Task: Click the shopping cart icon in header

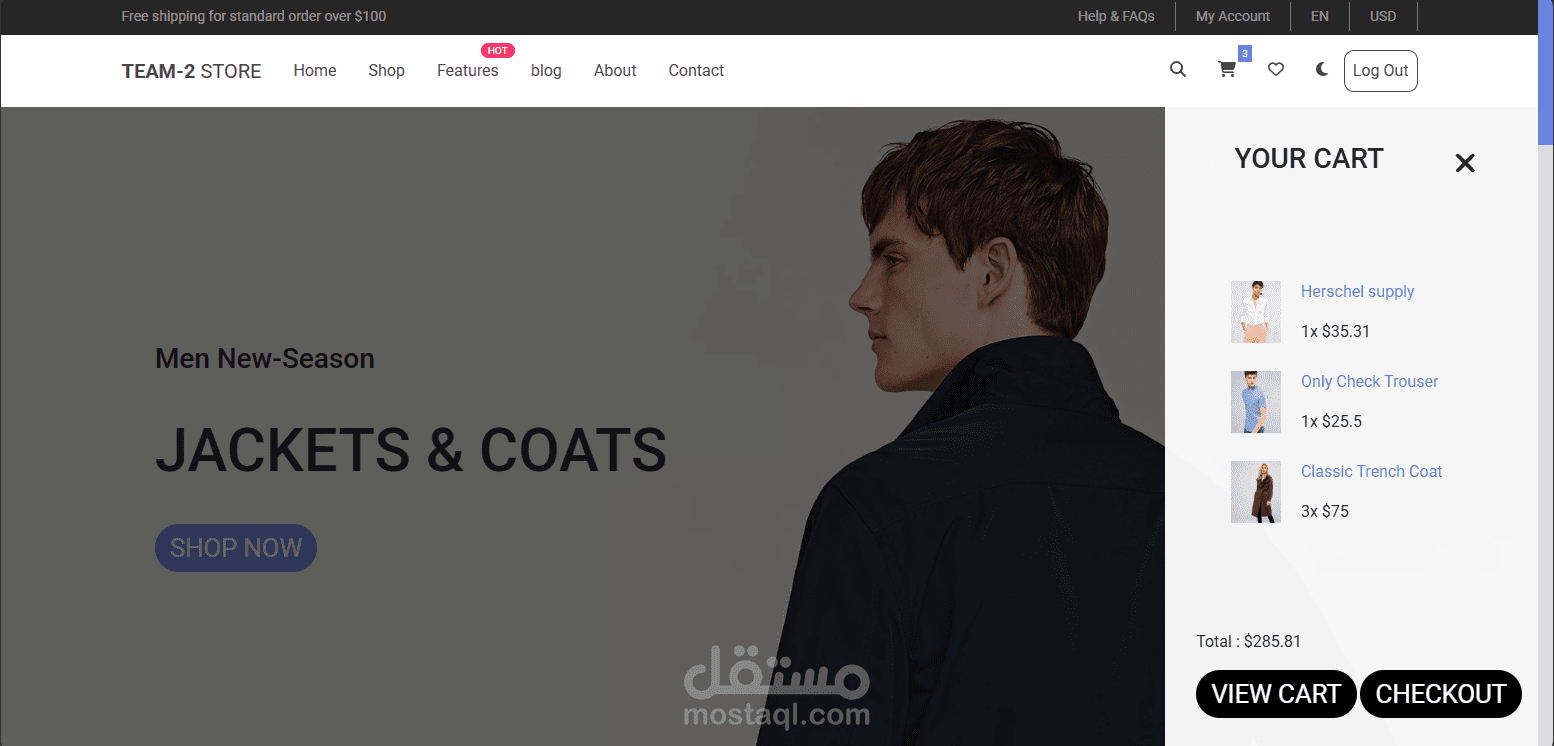Action: pos(1227,70)
